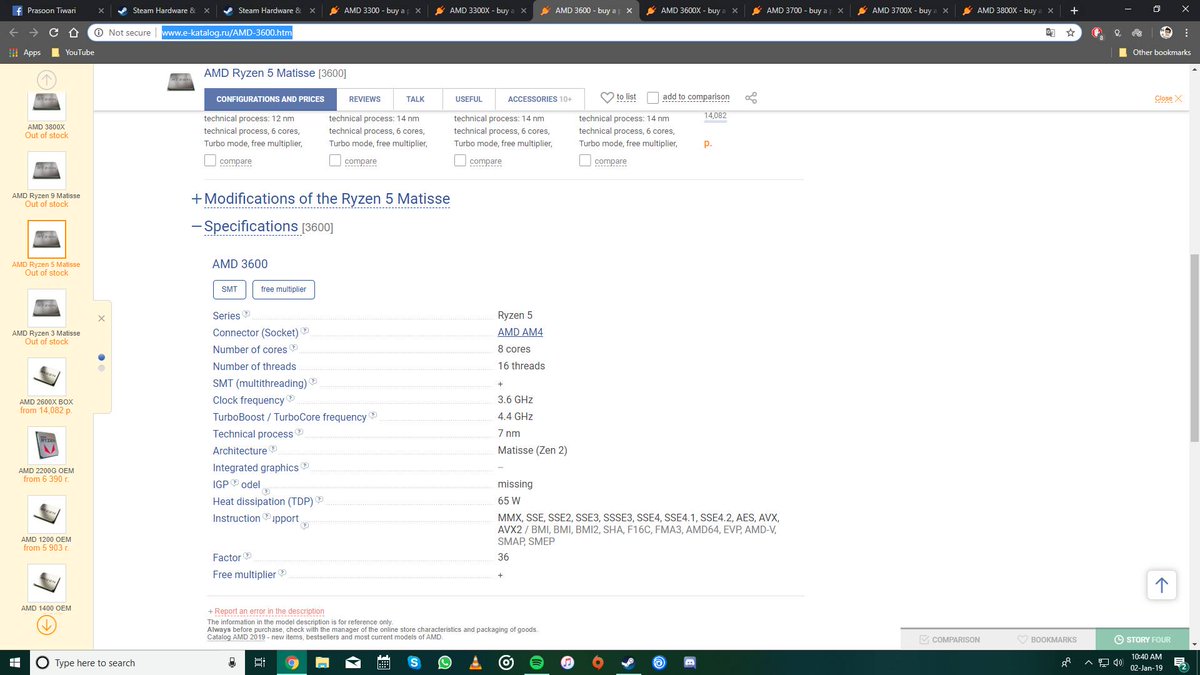The width and height of the screenshot is (1200, 675).
Task: Click the help icon next to Factor
Action: click(248, 556)
